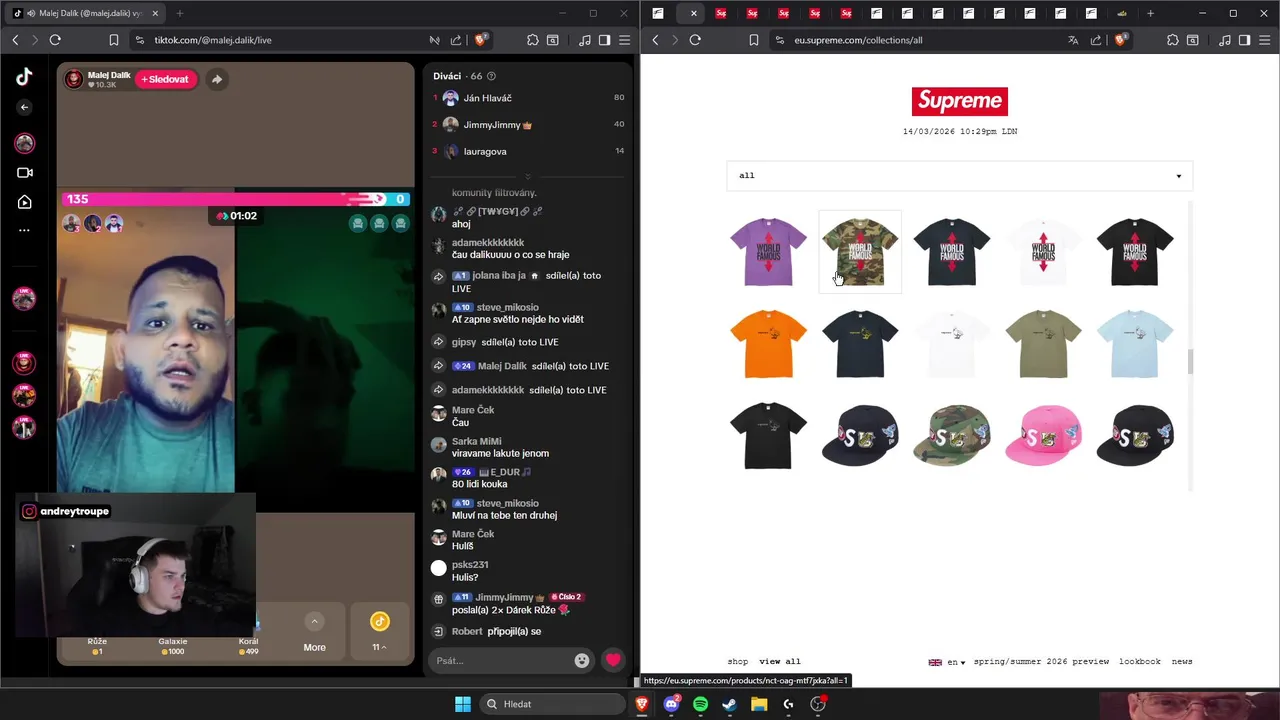The width and height of the screenshot is (1280, 720).
Task: Open Brave Shields in the Supreme window
Action: (x=1121, y=40)
